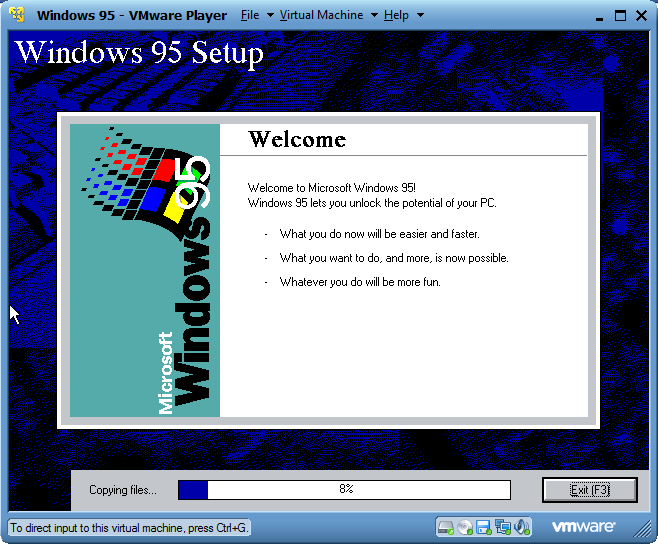Click 'What you want to do' line

pos(394,258)
